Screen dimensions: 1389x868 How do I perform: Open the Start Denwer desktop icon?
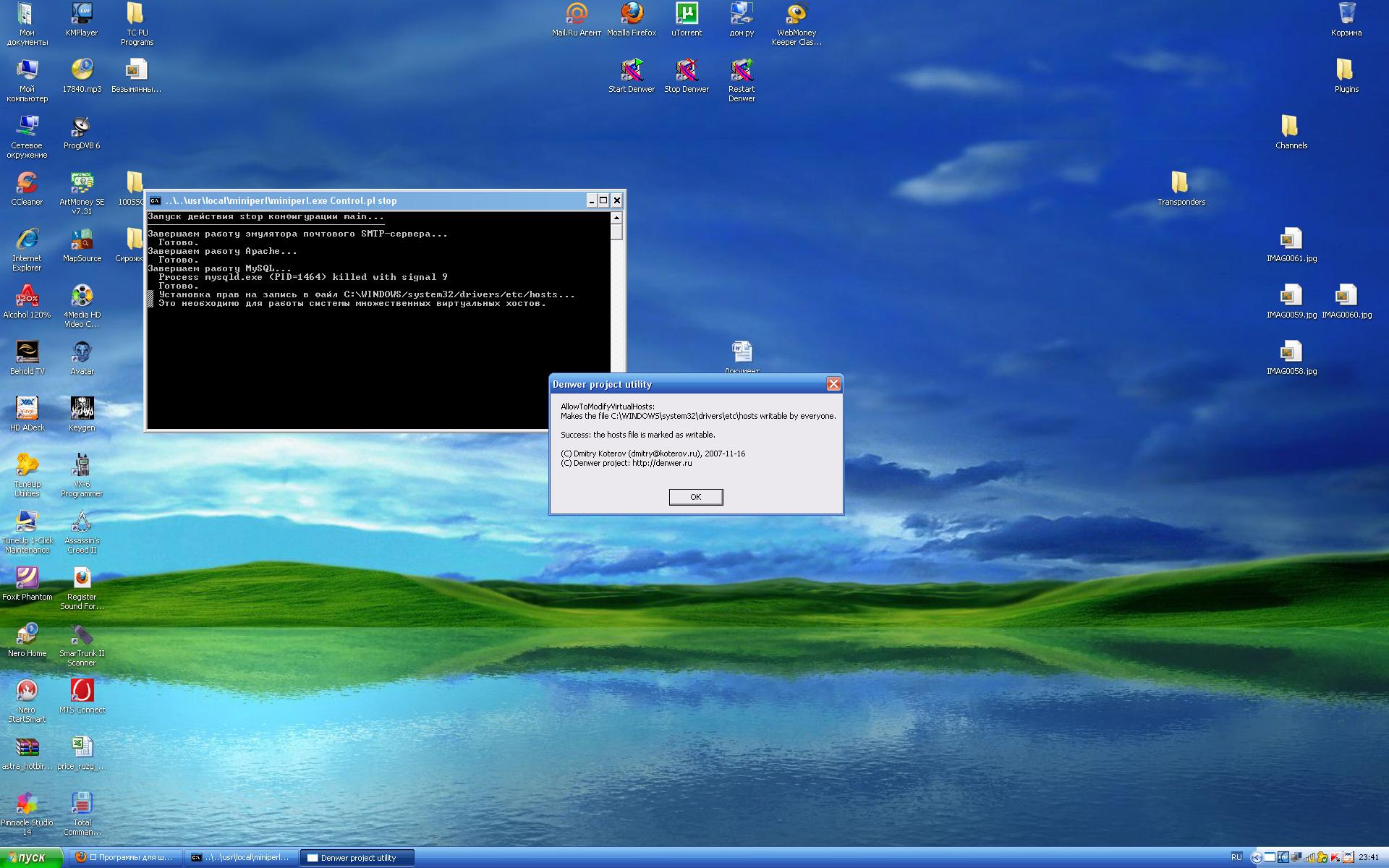[632, 71]
